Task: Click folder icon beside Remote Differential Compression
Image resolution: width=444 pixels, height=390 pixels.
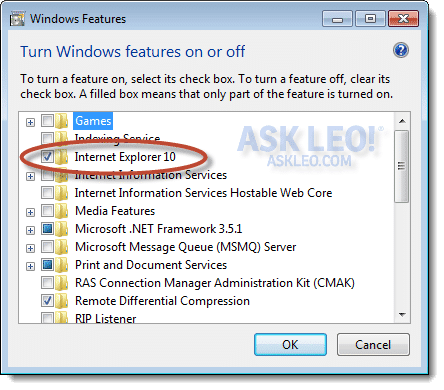Action: tap(61, 301)
